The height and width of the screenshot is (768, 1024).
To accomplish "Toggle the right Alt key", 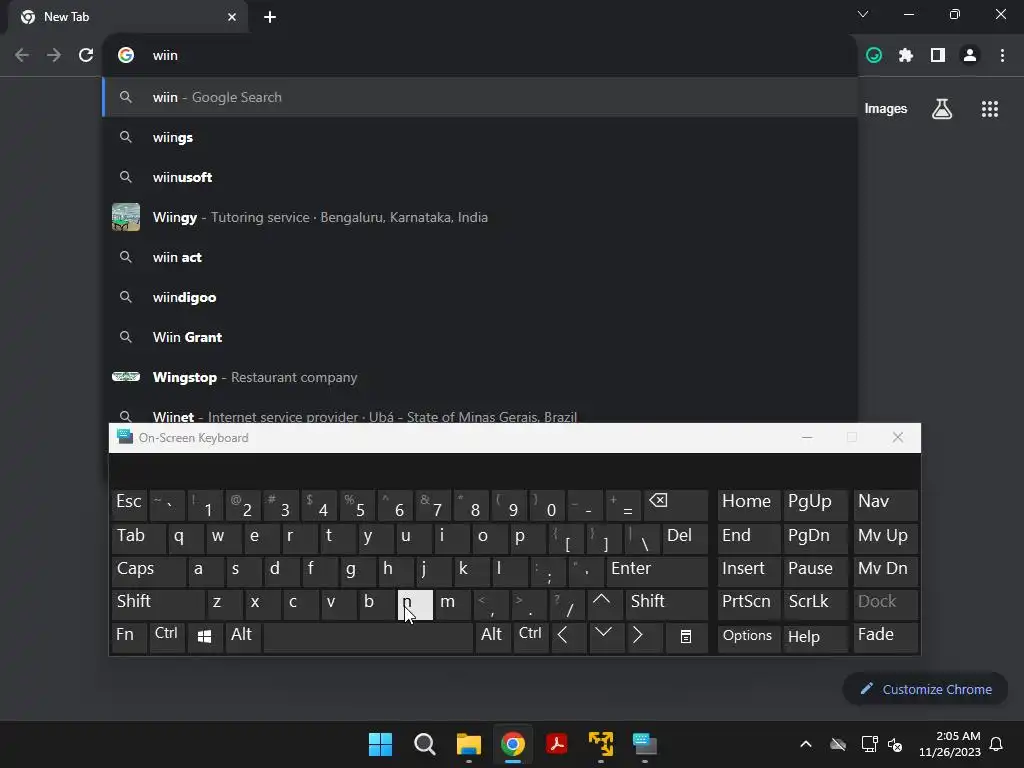I will pyautogui.click(x=492, y=637).
